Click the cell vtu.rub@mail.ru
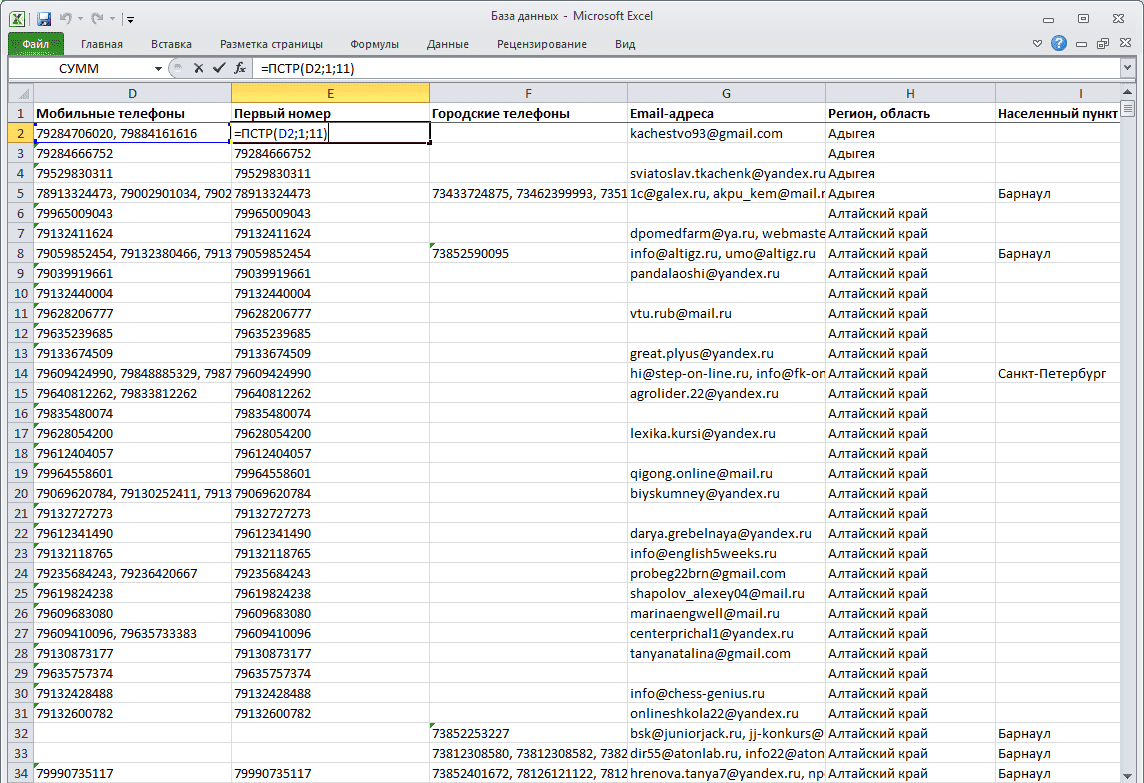This screenshot has width=1144, height=783. pyautogui.click(x=726, y=314)
